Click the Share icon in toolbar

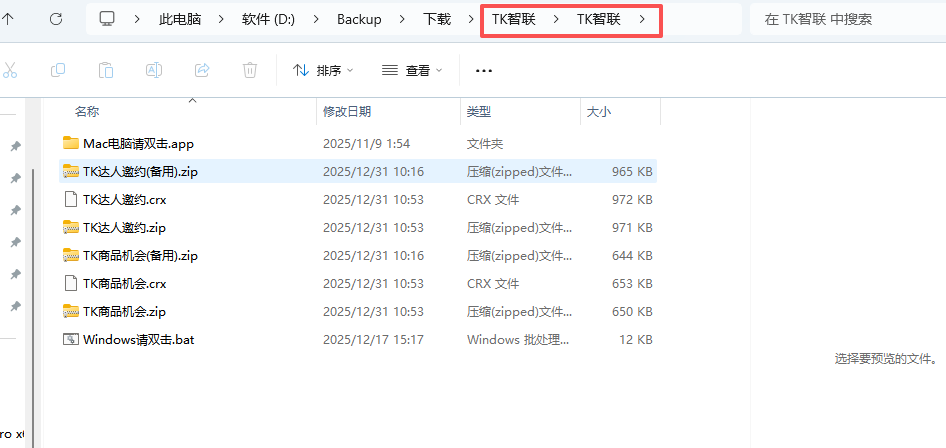click(202, 70)
